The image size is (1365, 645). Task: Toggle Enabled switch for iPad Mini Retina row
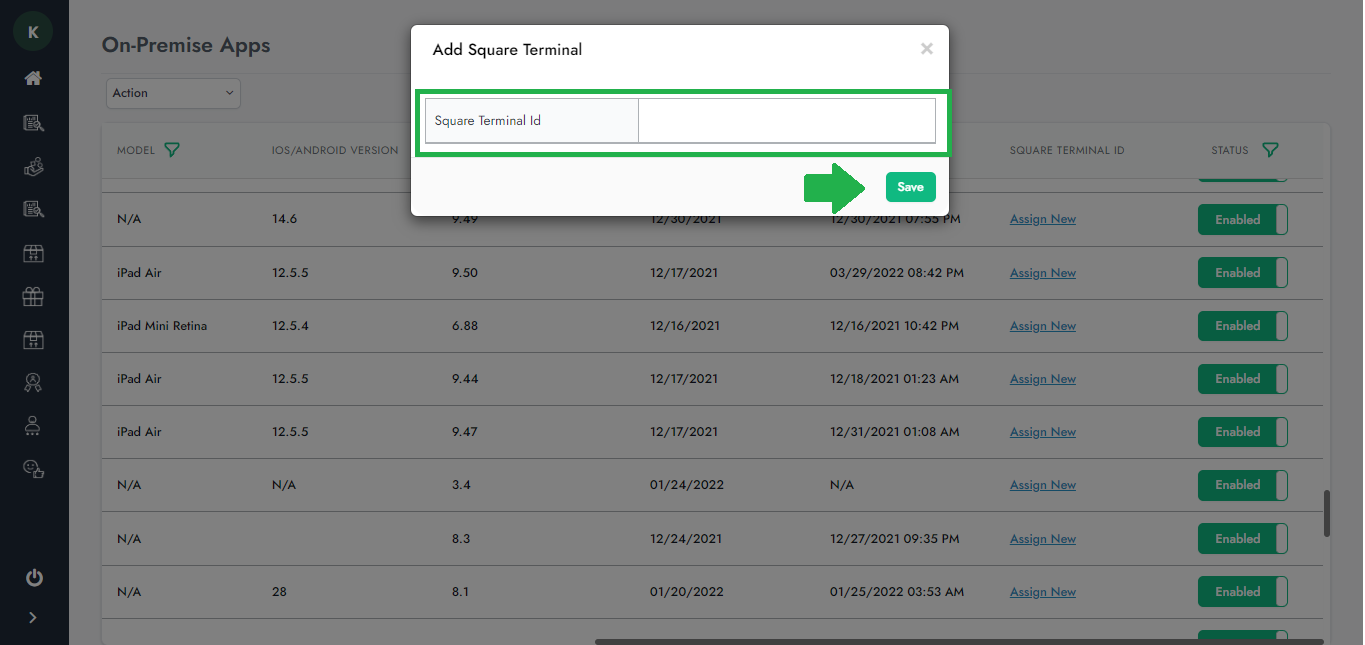1242,326
